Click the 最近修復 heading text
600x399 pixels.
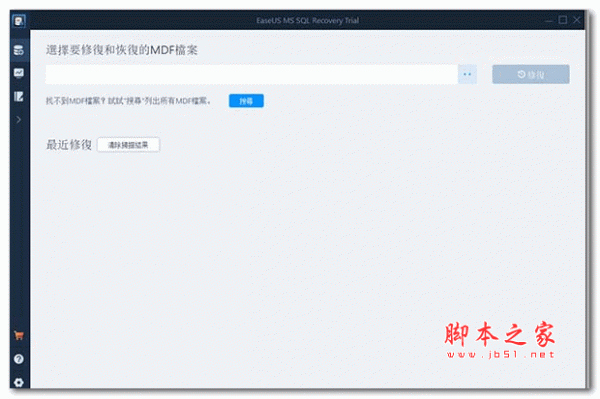pyautogui.click(x=69, y=145)
